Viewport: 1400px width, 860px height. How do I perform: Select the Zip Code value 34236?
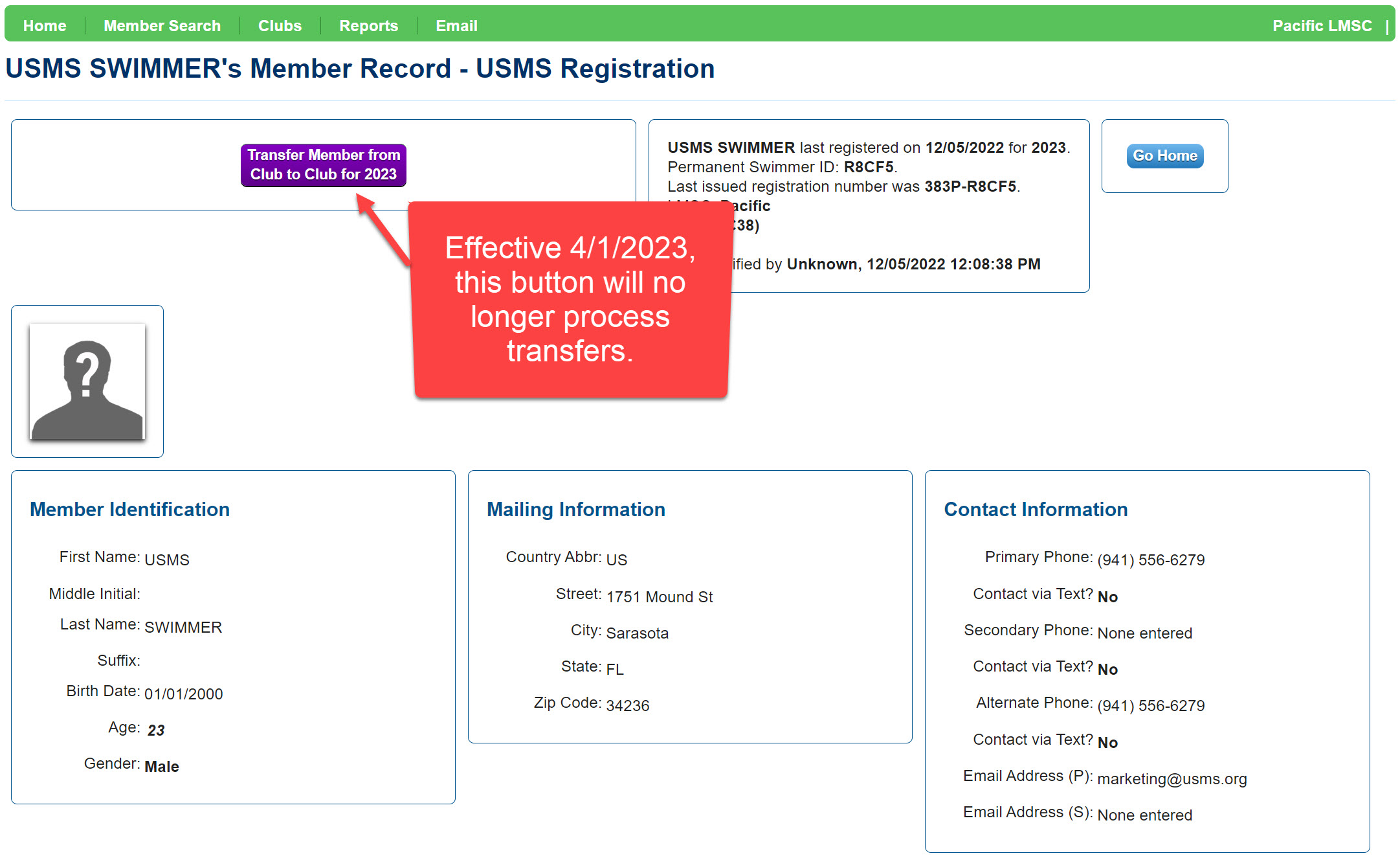click(x=628, y=706)
